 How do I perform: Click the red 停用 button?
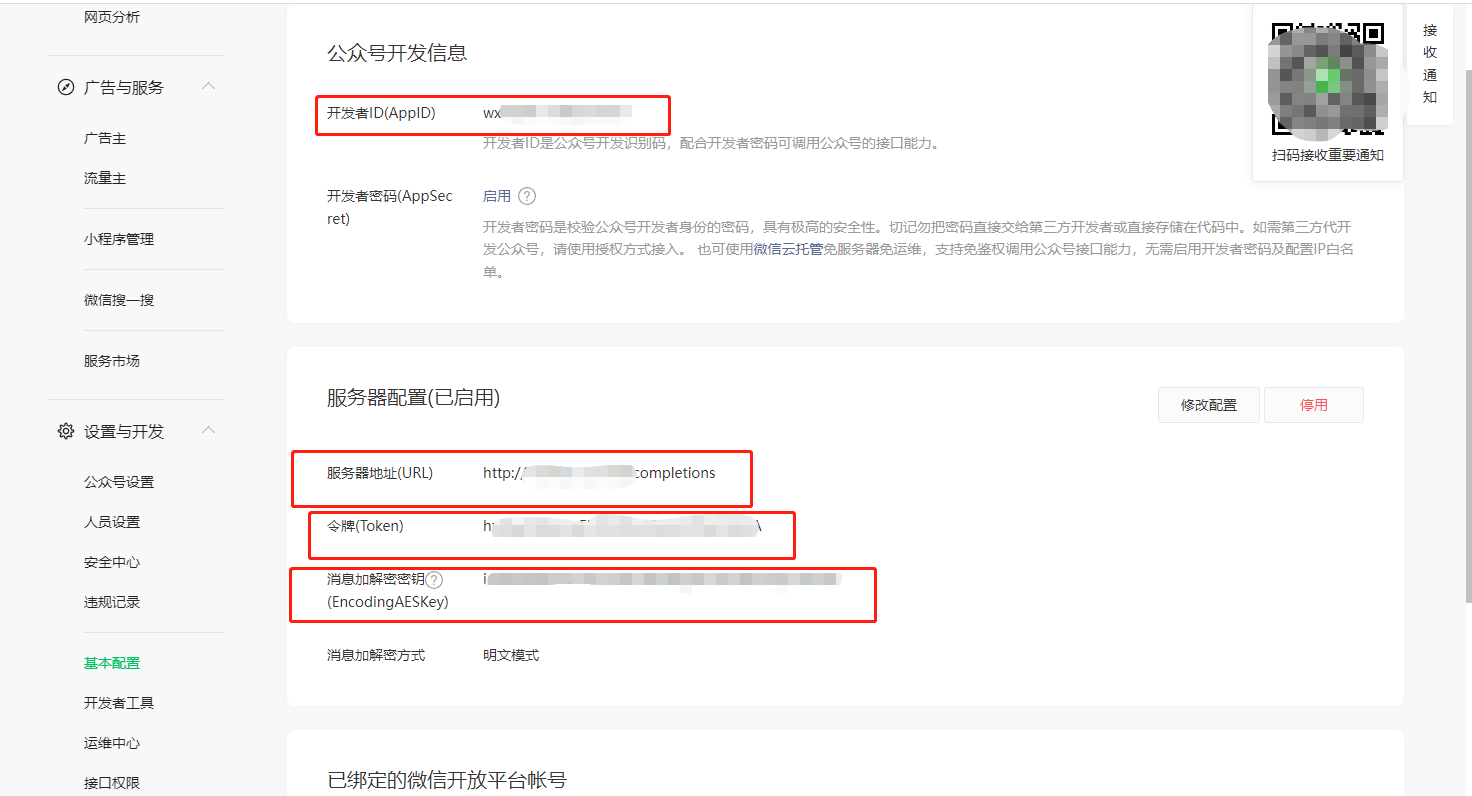click(1313, 405)
